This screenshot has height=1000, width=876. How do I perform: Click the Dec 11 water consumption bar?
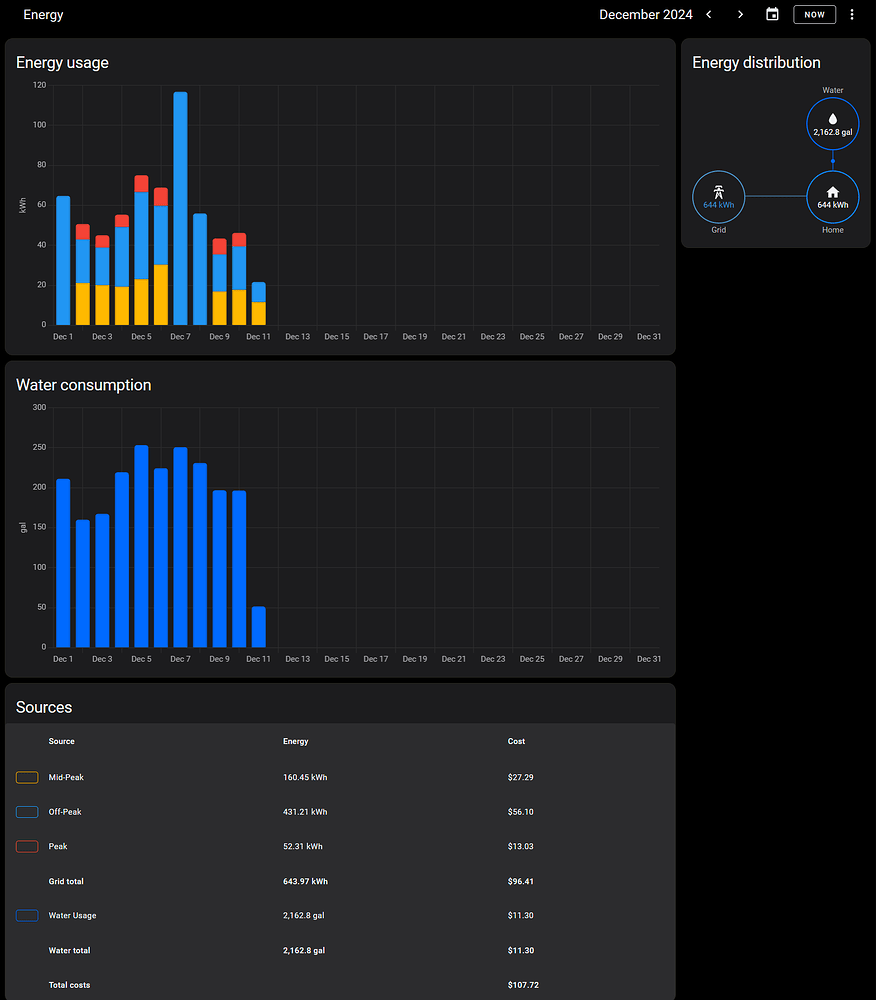click(259, 626)
